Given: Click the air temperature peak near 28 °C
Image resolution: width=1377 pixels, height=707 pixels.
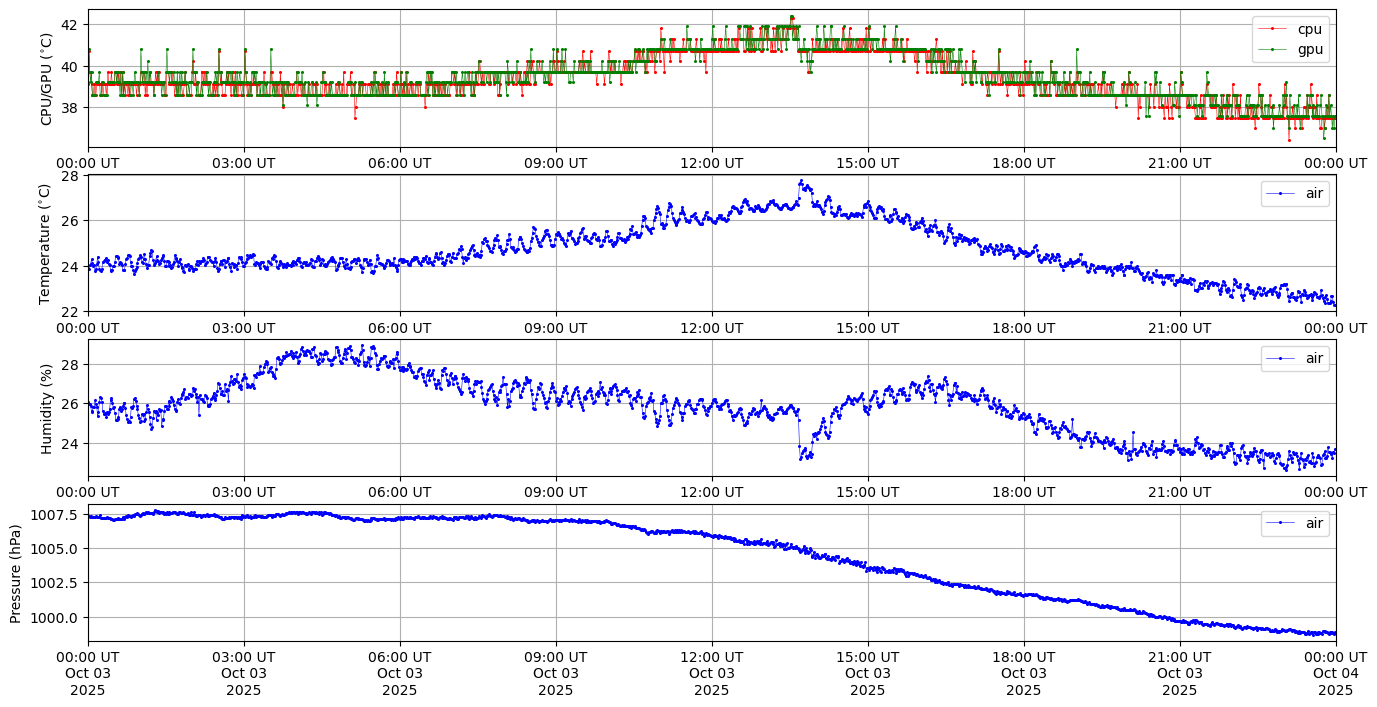Looking at the screenshot, I should pos(800,182).
